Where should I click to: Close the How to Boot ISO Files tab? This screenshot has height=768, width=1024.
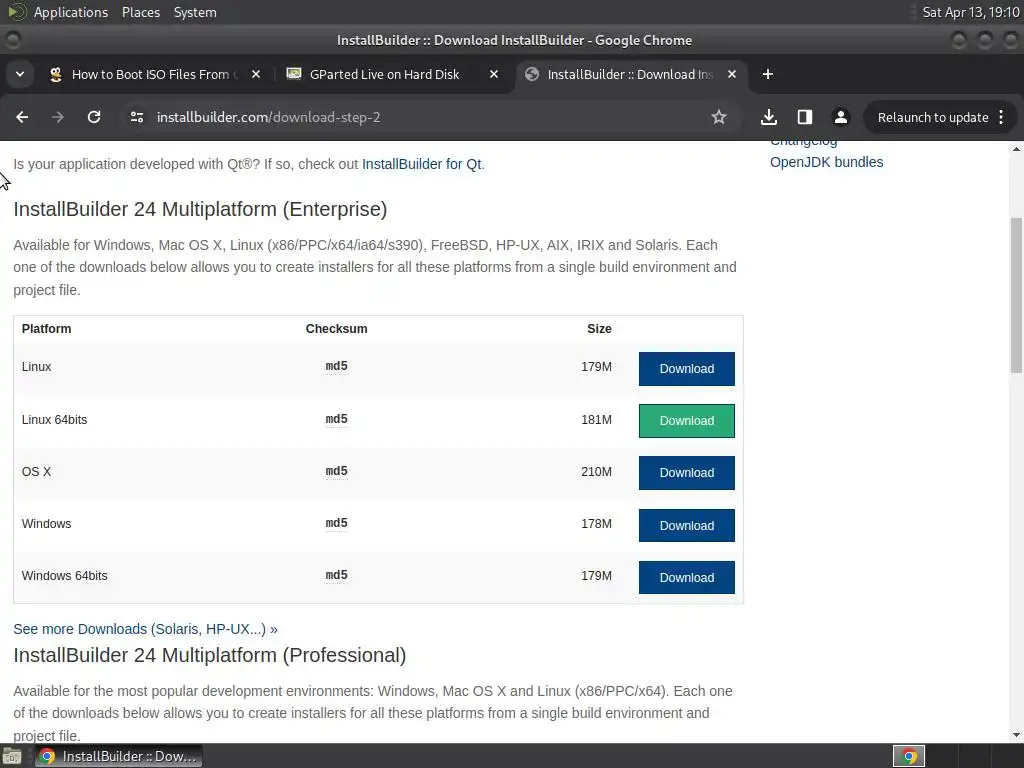(256, 74)
